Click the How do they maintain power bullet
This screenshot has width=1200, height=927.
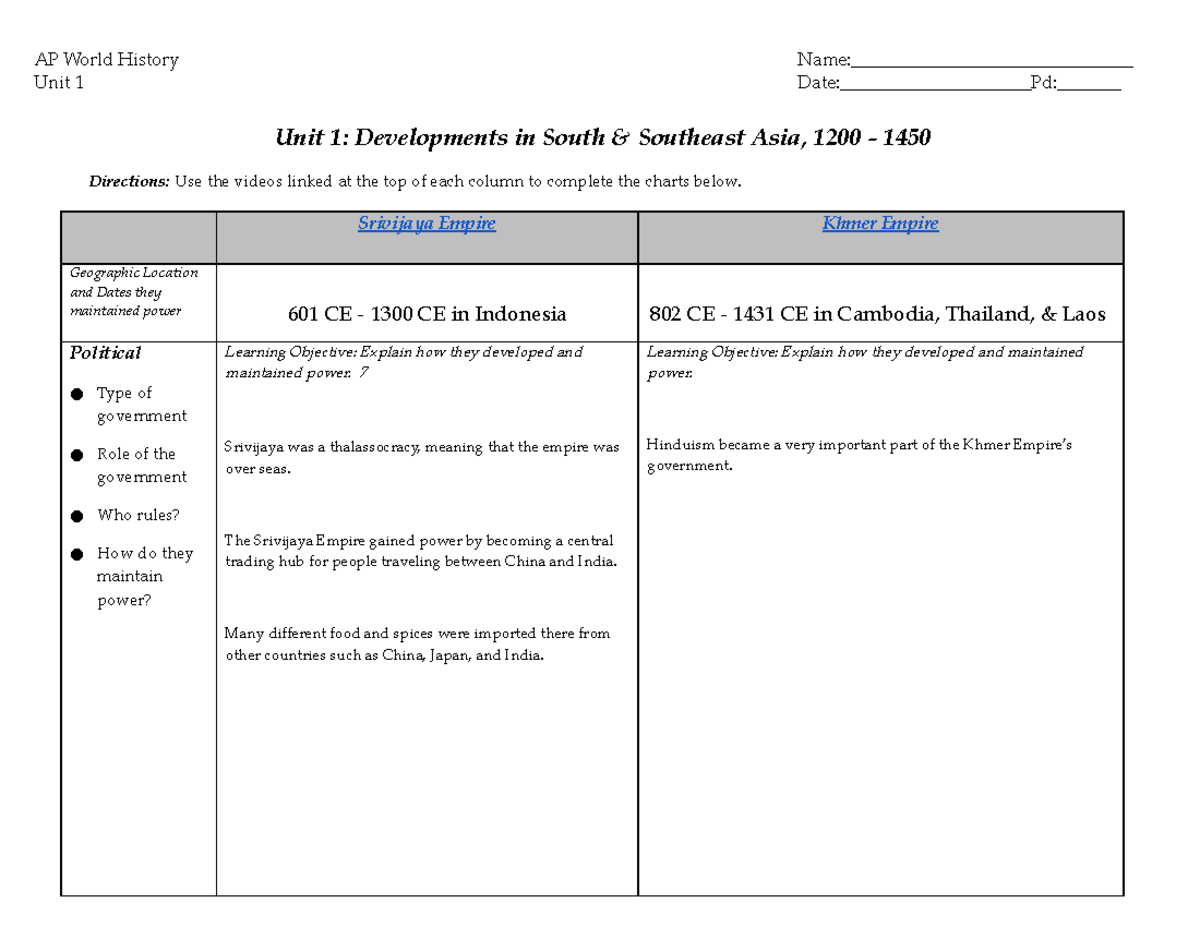tap(133, 576)
